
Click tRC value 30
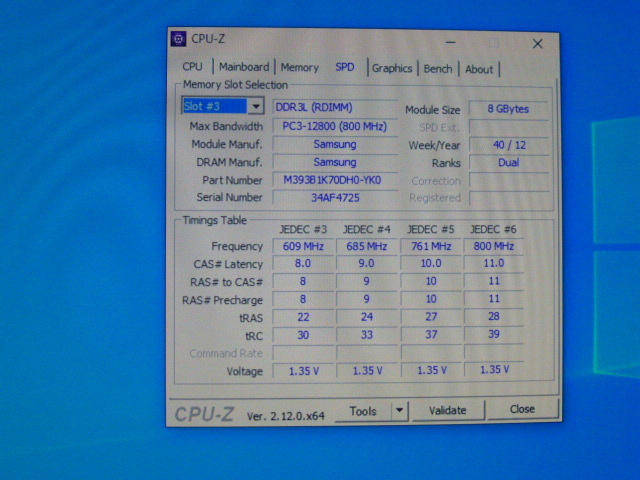303,335
